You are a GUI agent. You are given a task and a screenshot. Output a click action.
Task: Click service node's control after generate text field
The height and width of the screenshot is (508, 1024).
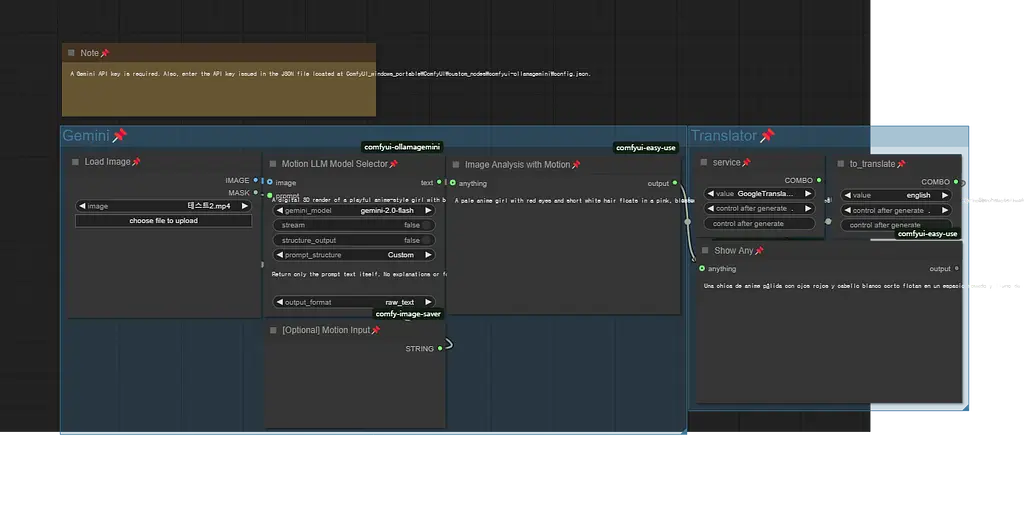pos(760,223)
